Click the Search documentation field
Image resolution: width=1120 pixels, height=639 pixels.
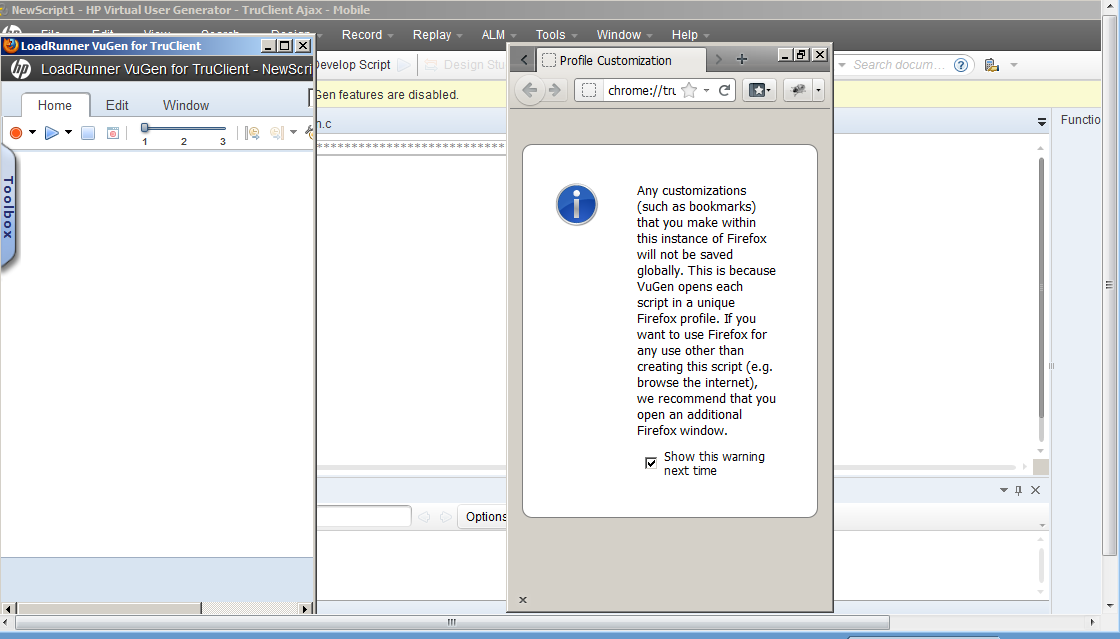click(x=899, y=65)
